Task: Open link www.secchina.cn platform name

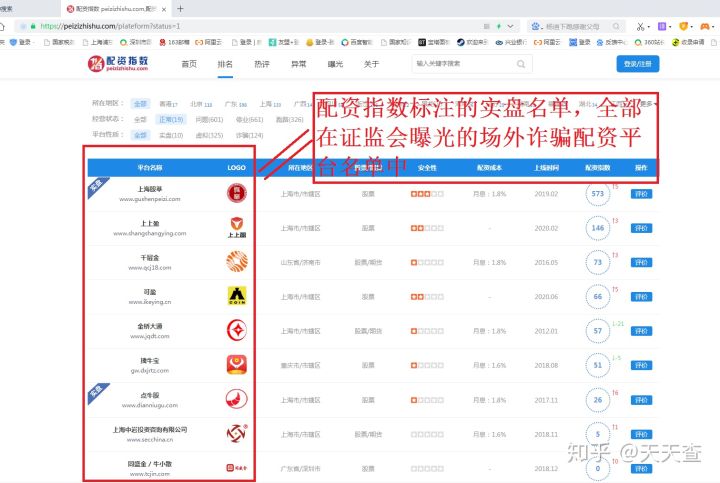Action: [150, 439]
